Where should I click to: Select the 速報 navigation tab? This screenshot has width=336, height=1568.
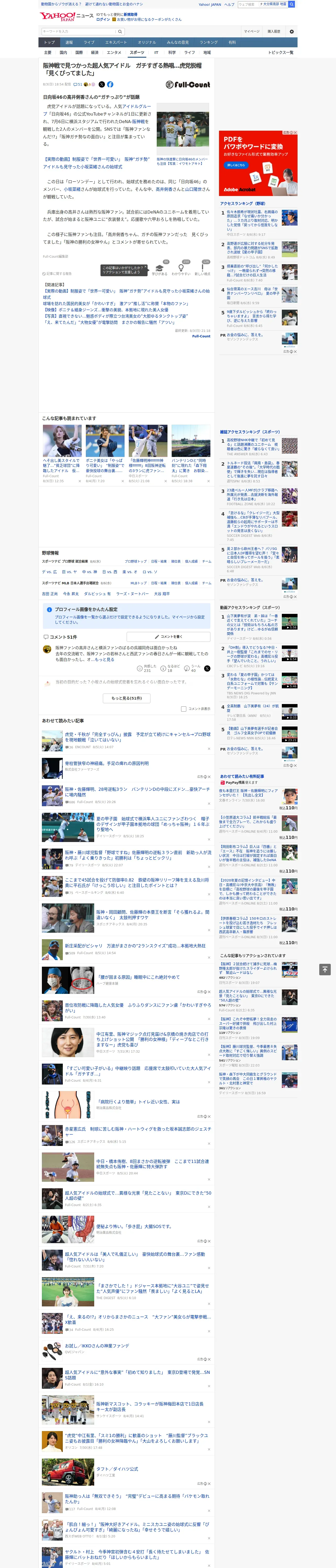69,43
